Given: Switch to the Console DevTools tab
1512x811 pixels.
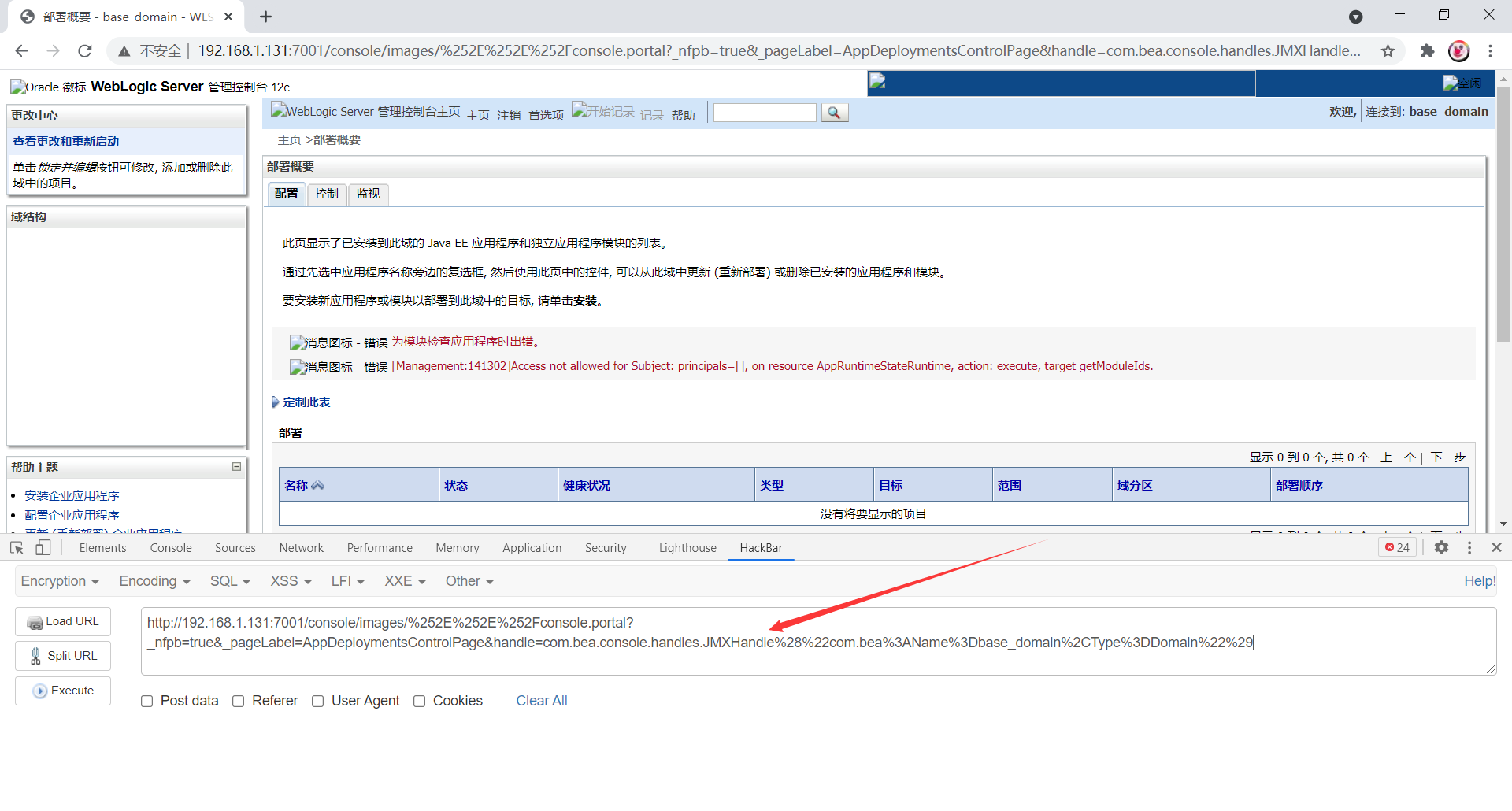Looking at the screenshot, I should click(x=171, y=548).
